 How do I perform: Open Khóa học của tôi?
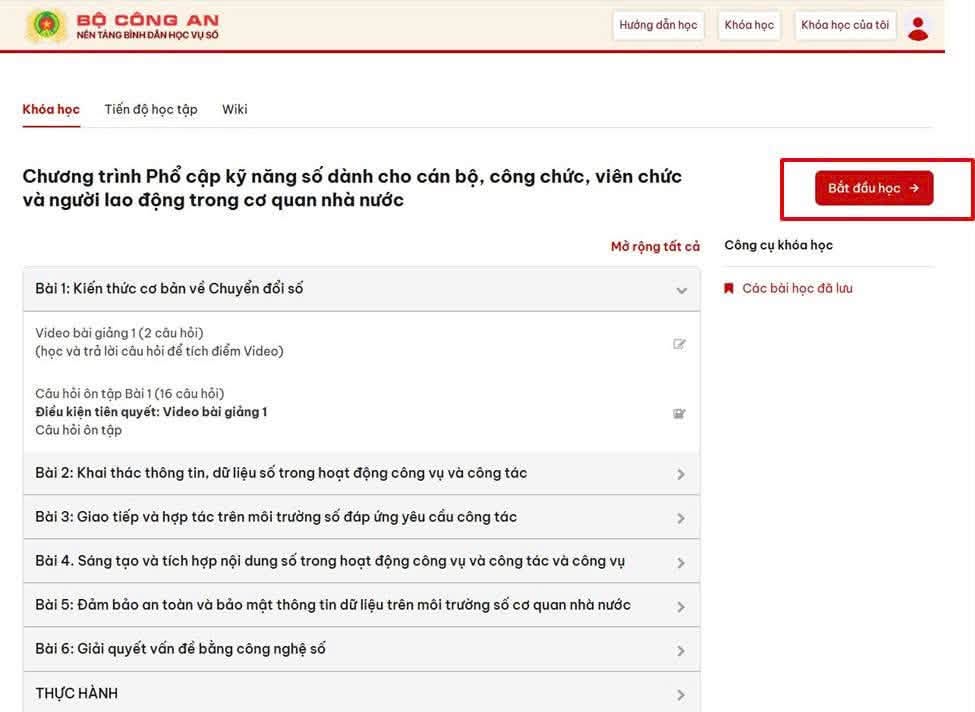point(844,25)
